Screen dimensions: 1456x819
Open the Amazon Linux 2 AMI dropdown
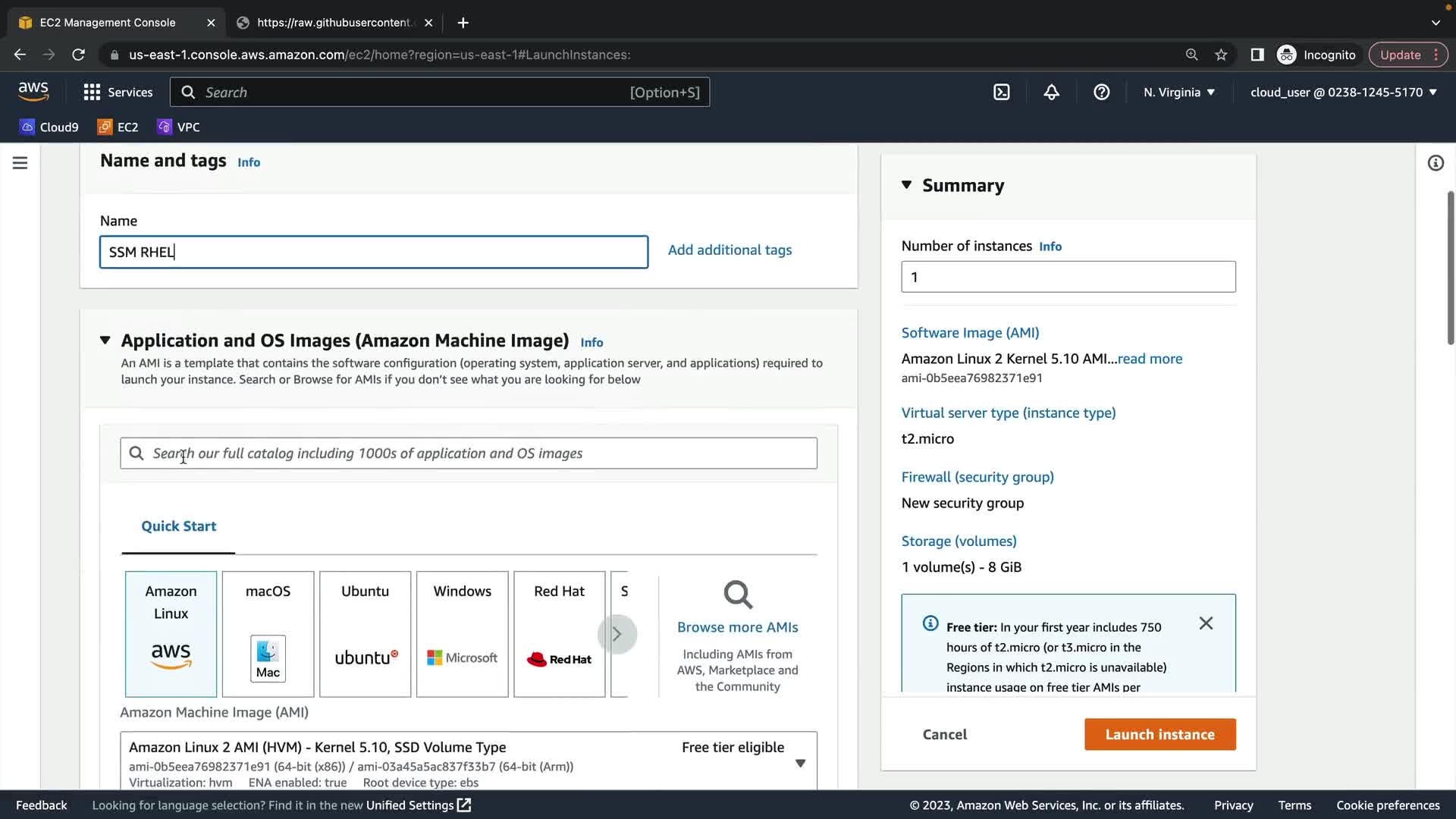[800, 763]
